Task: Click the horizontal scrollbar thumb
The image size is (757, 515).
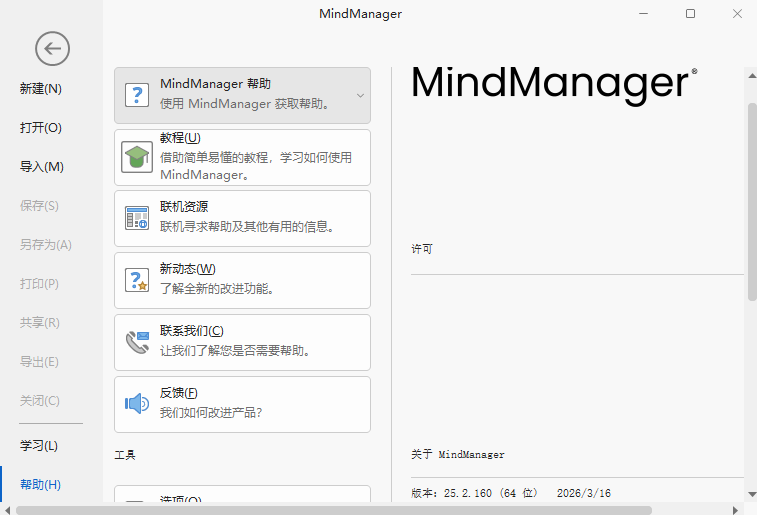Action: click(334, 510)
